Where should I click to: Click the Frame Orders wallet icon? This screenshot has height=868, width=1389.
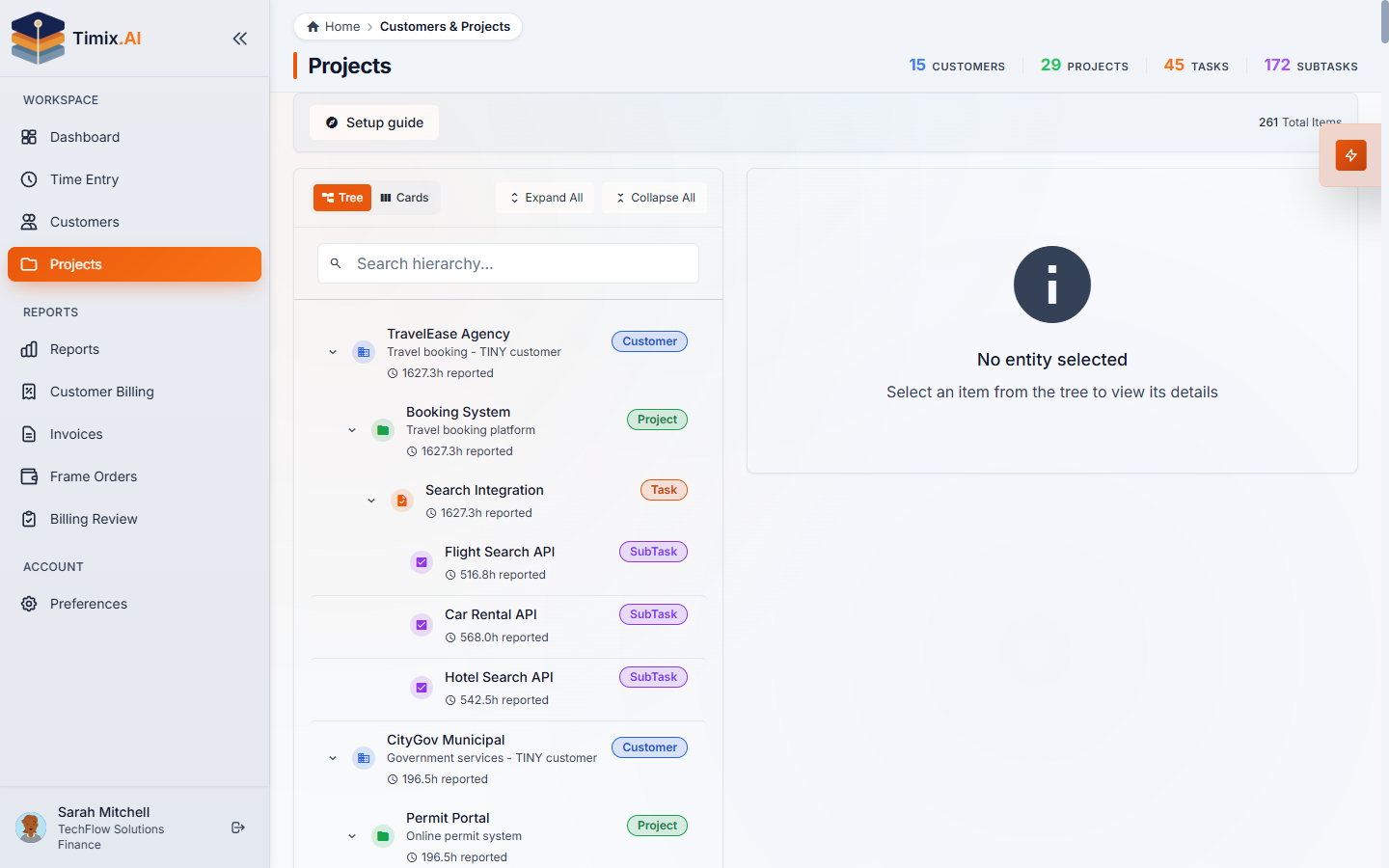29,476
